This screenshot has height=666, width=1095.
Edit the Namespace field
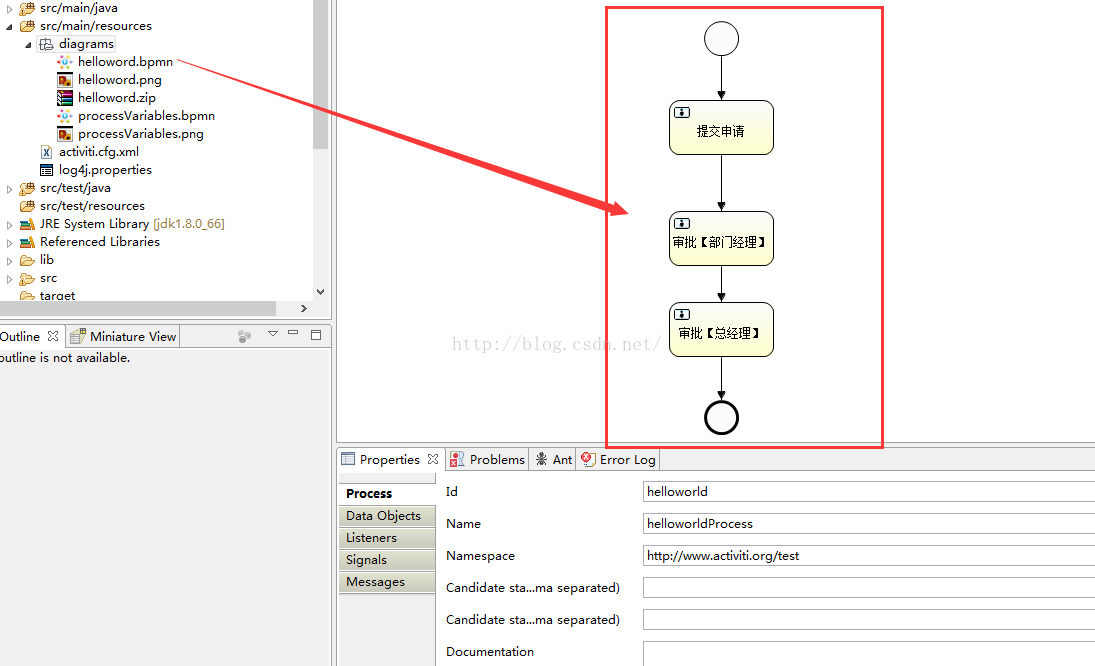(869, 556)
